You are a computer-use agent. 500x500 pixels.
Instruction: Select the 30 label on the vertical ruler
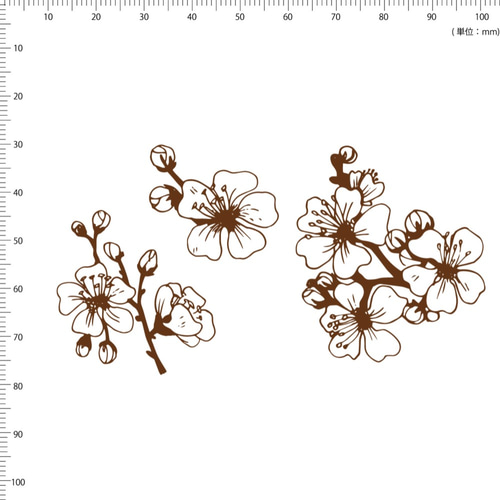point(18,145)
